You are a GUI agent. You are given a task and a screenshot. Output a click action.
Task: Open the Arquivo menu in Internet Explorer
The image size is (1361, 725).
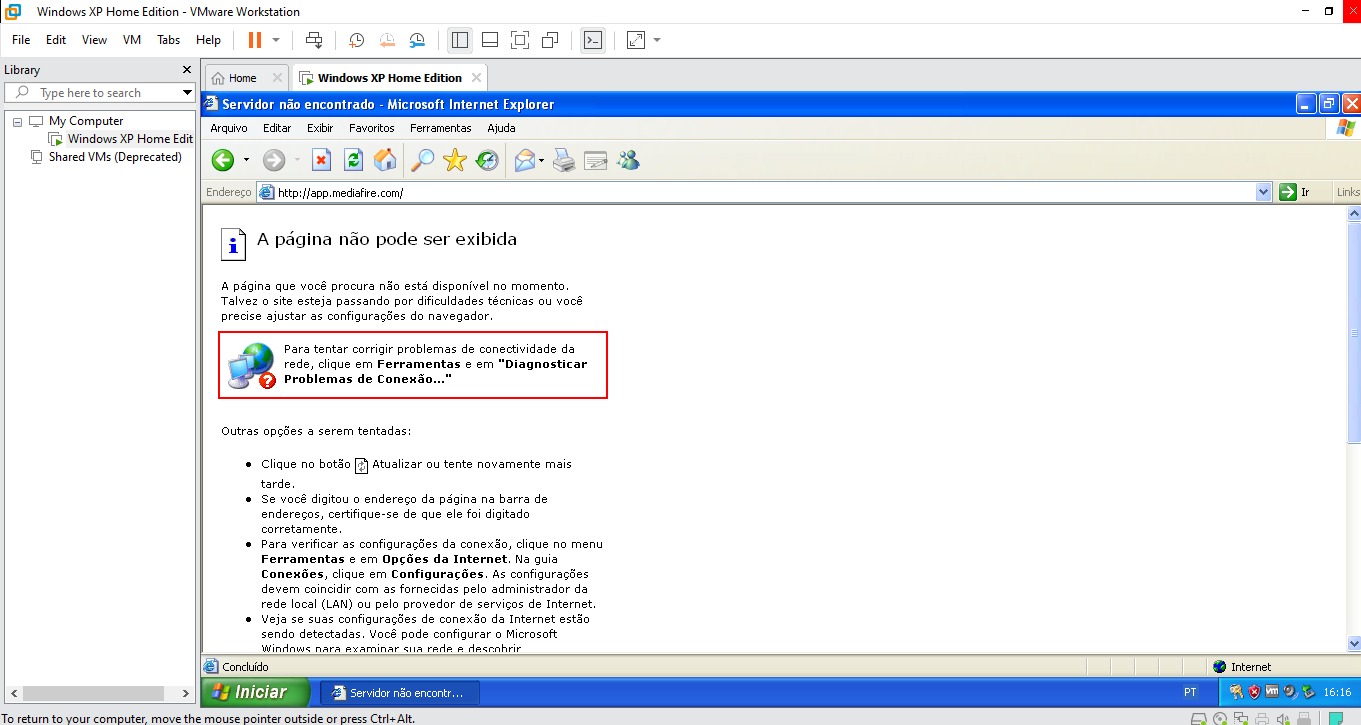(229, 128)
